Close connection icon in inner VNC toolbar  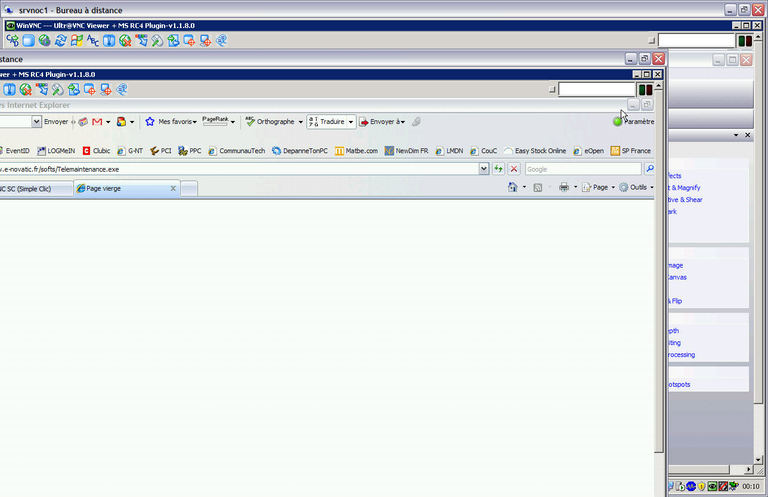(25, 90)
